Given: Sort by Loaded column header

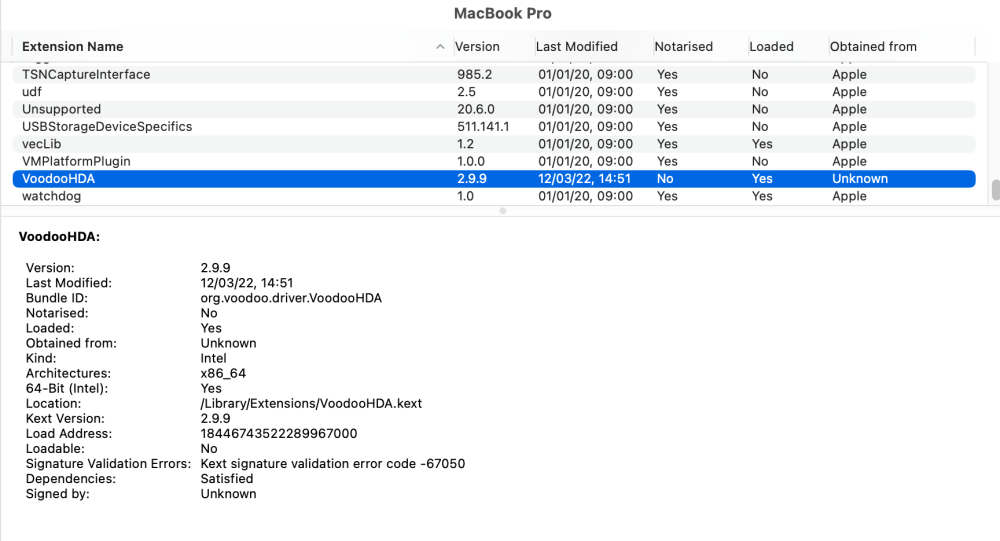Looking at the screenshot, I should 772,47.
